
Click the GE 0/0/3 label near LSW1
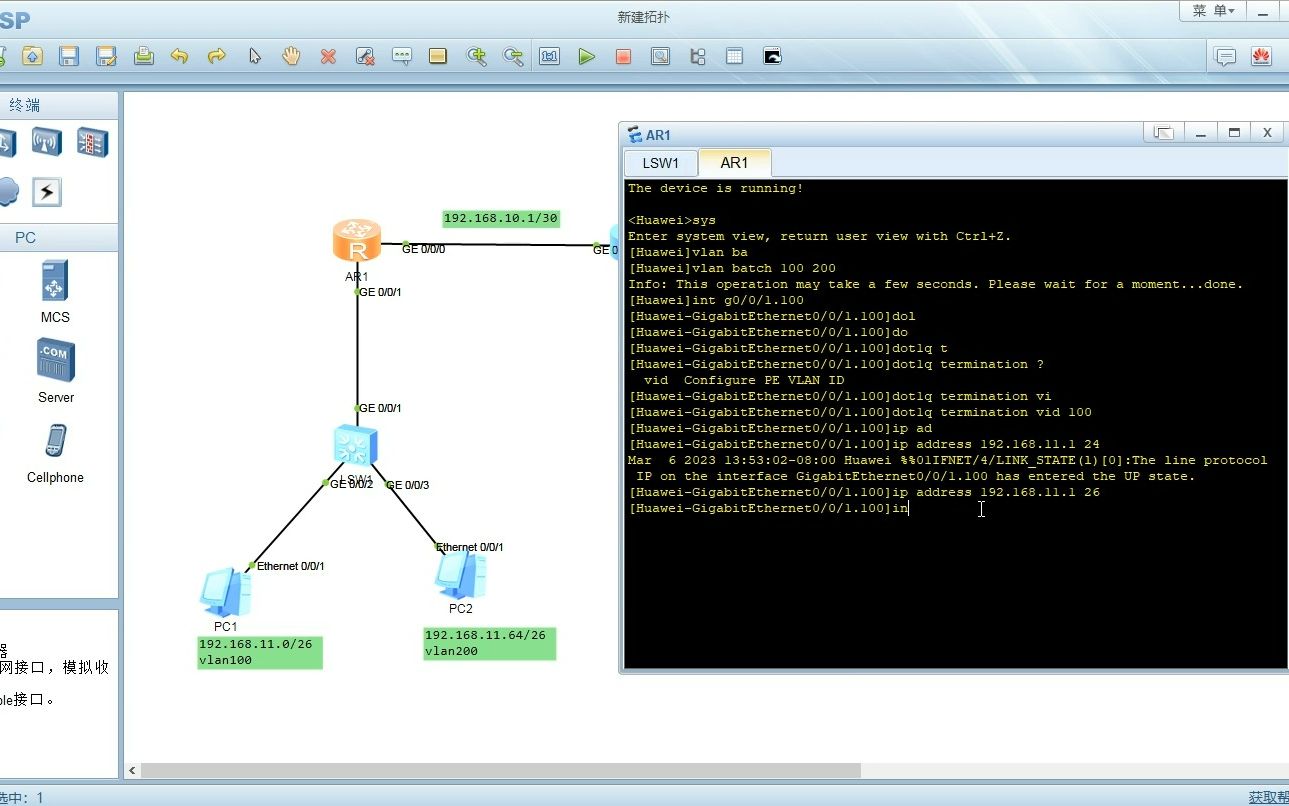pos(408,485)
